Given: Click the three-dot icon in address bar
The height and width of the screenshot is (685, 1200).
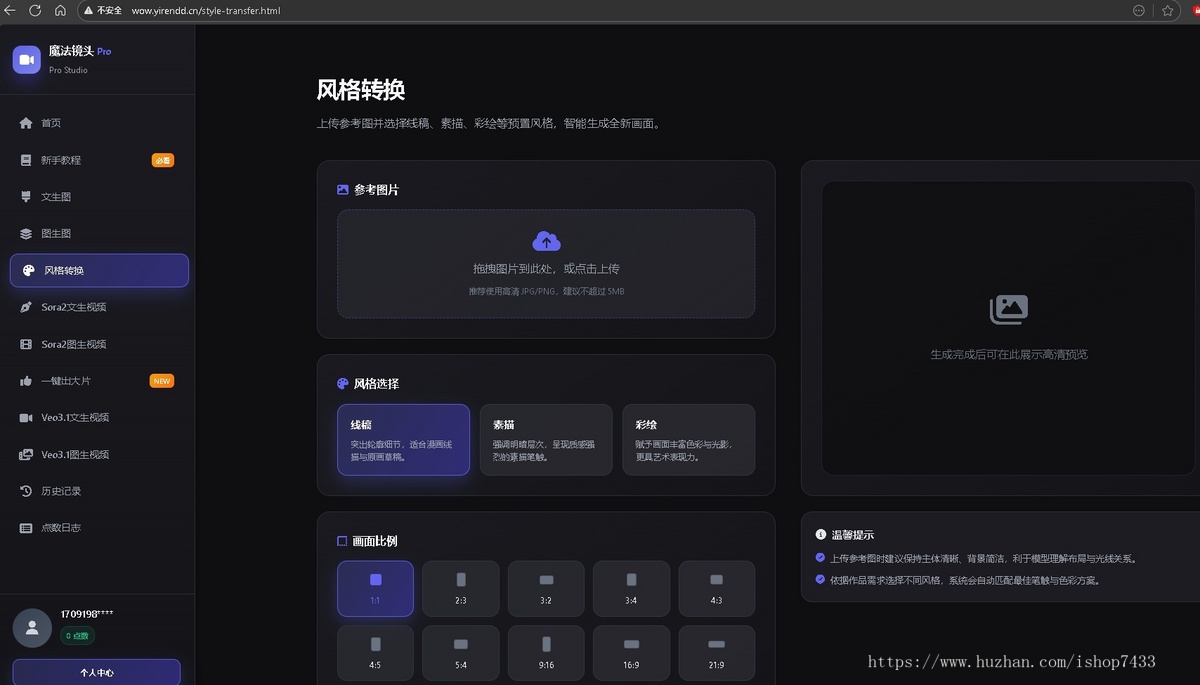Looking at the screenshot, I should click(1138, 10).
